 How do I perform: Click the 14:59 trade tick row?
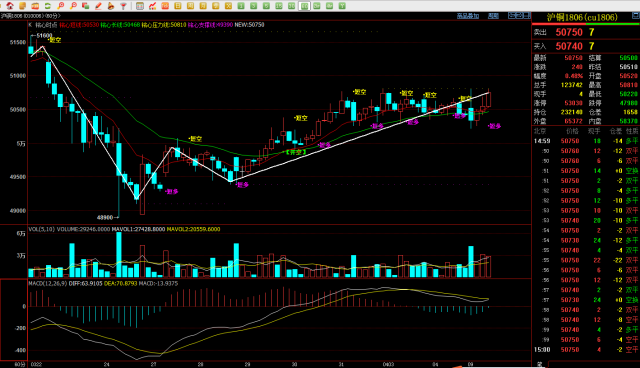click(586, 141)
